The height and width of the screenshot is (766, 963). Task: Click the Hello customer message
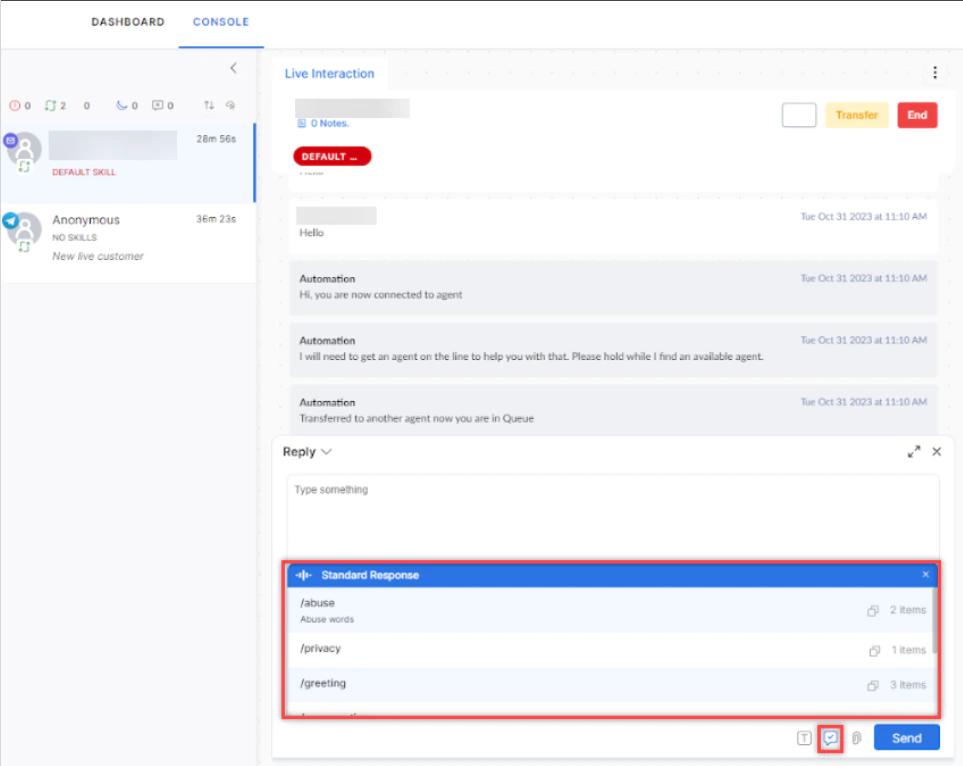coord(614,225)
